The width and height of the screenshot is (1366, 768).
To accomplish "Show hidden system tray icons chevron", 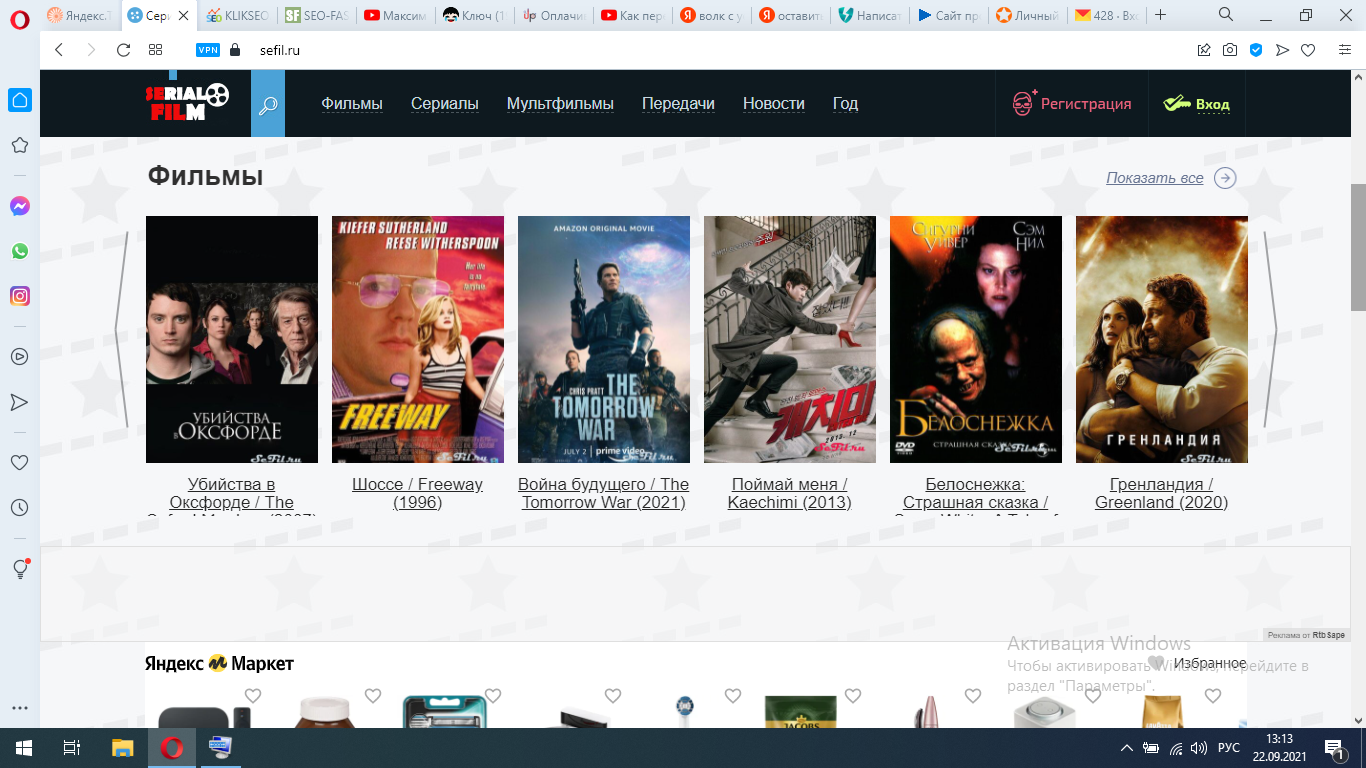I will point(1127,748).
